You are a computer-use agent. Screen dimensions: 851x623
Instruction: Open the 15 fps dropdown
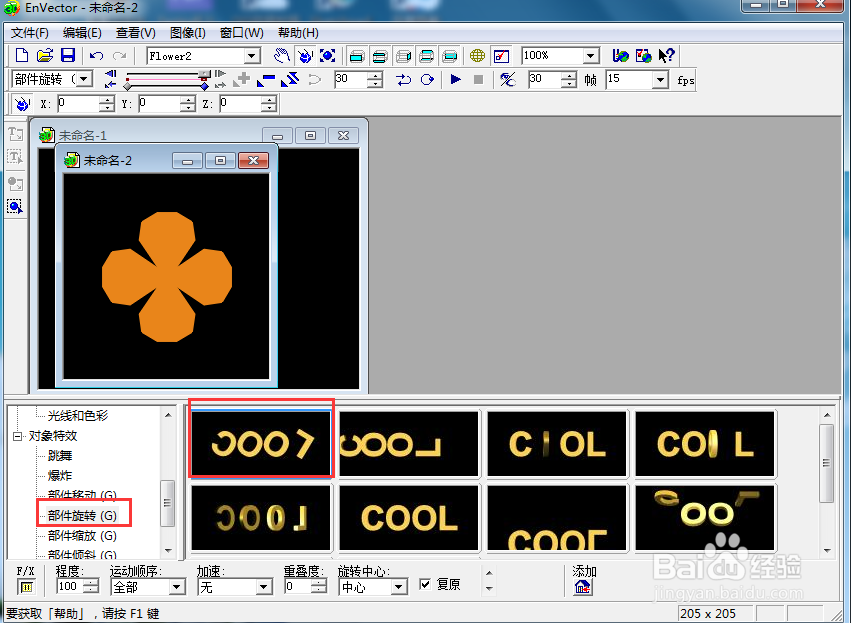660,80
